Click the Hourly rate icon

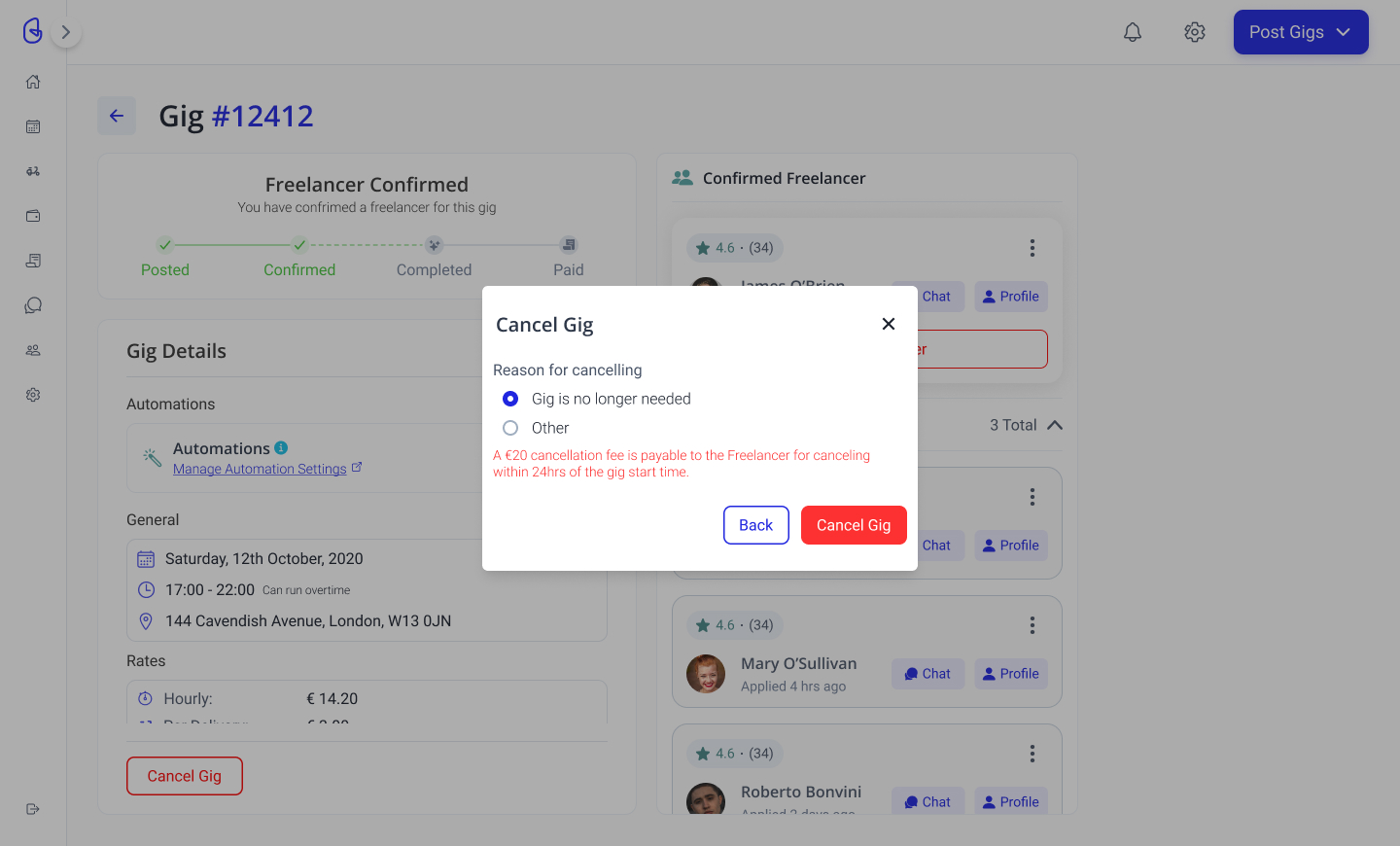[146, 699]
